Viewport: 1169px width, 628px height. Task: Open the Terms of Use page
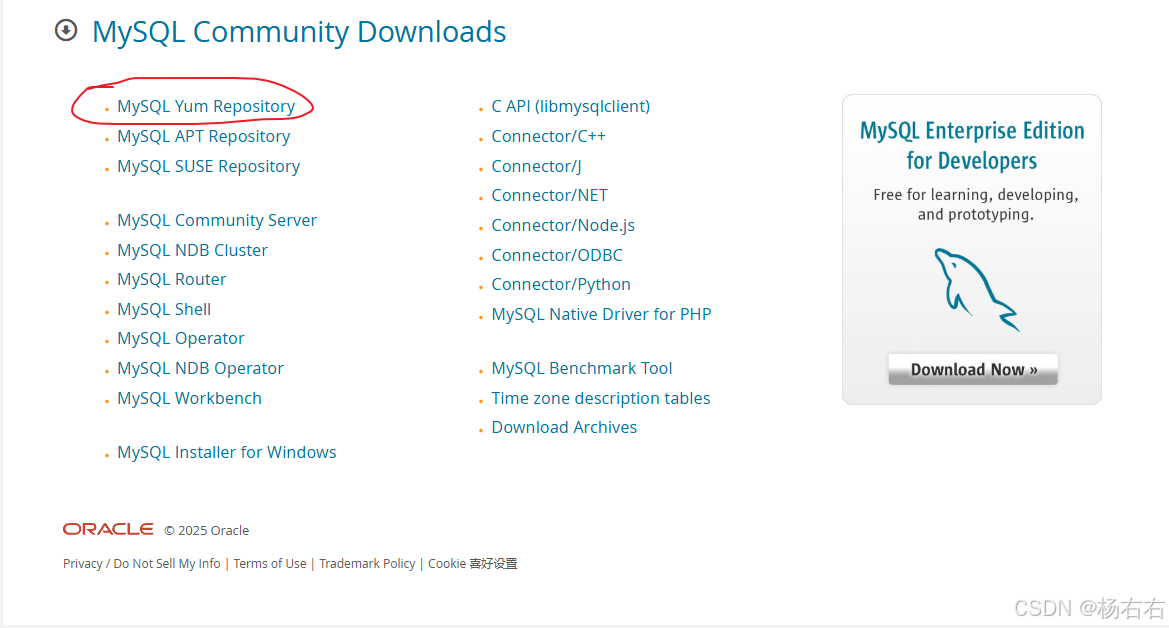click(x=270, y=563)
